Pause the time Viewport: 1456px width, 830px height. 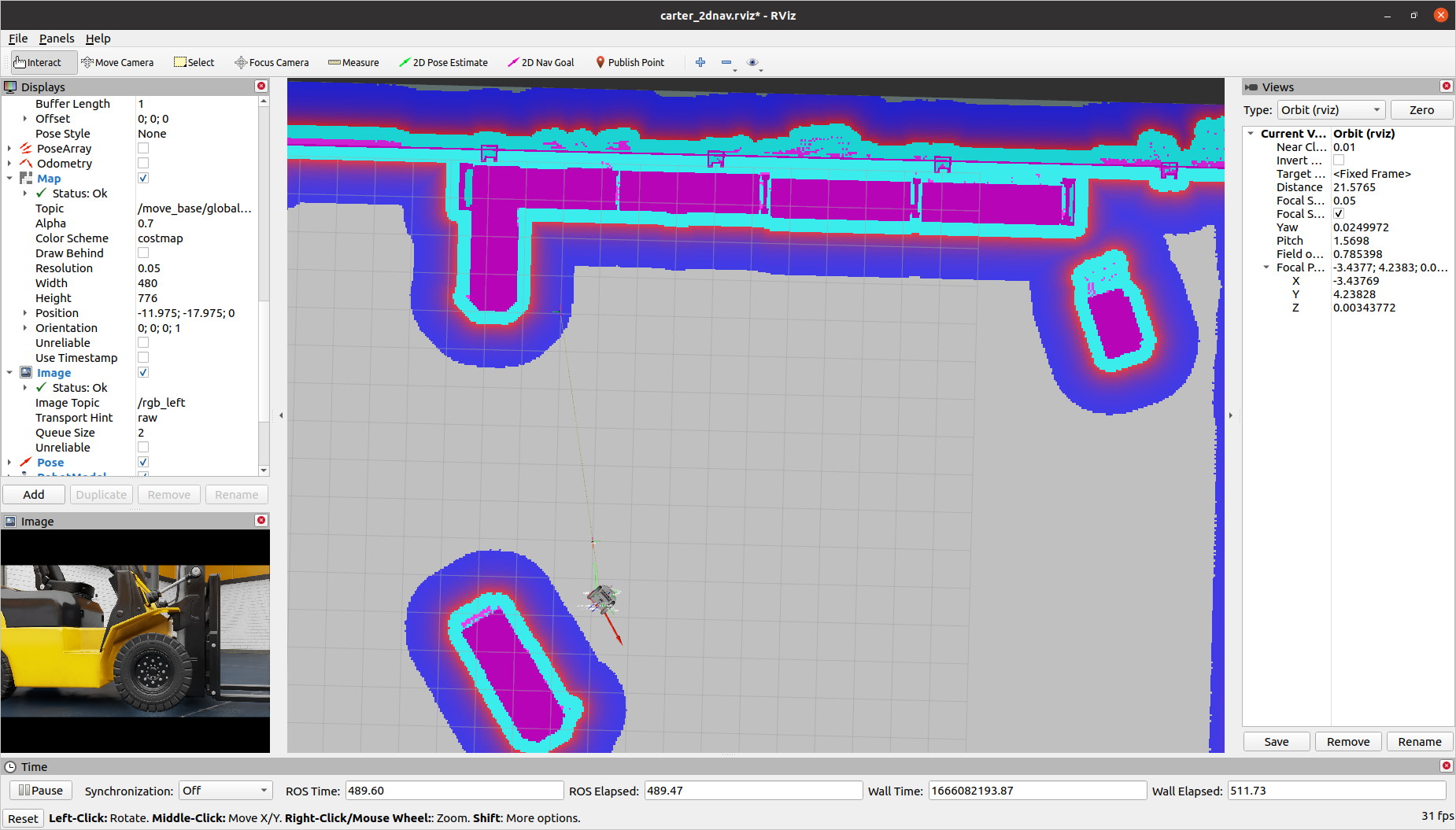pyautogui.click(x=41, y=791)
